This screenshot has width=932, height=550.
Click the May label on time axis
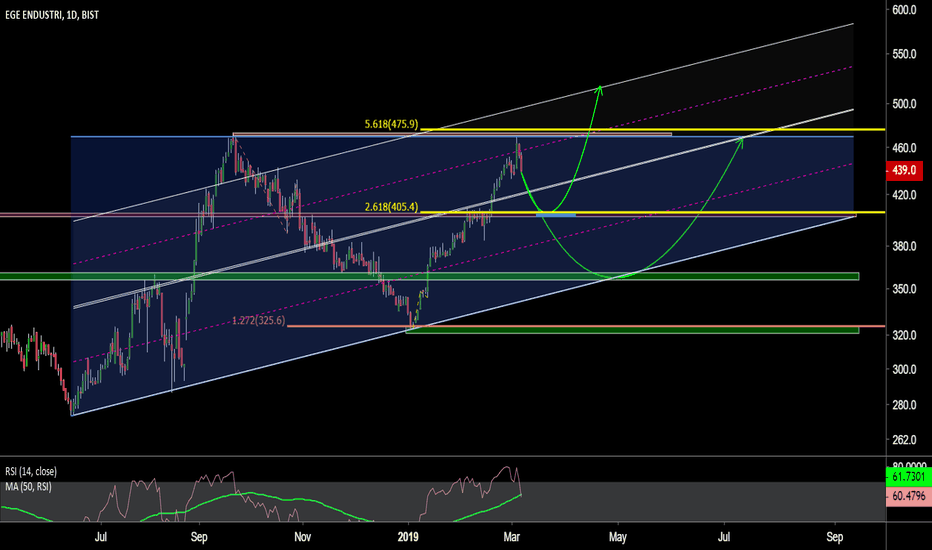tap(618, 537)
